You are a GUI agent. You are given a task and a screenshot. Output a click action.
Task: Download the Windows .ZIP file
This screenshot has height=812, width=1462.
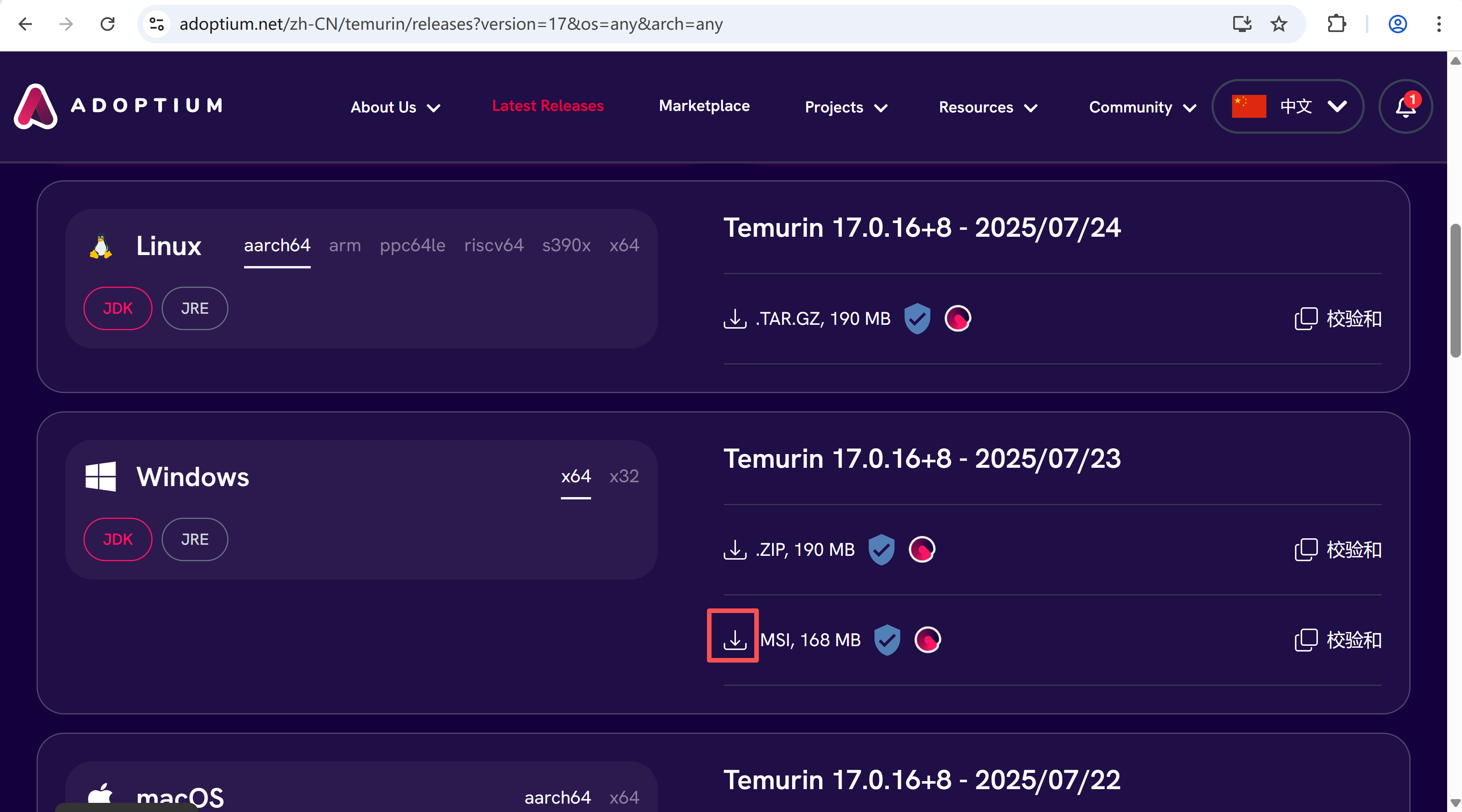(734, 549)
